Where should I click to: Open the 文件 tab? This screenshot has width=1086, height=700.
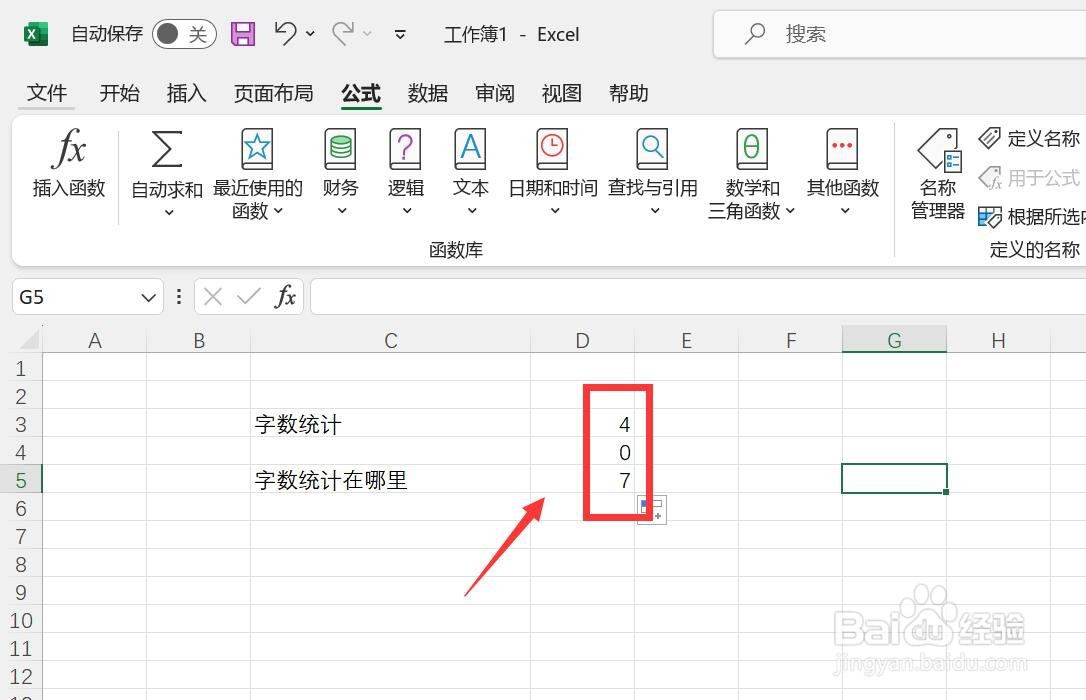[46, 93]
